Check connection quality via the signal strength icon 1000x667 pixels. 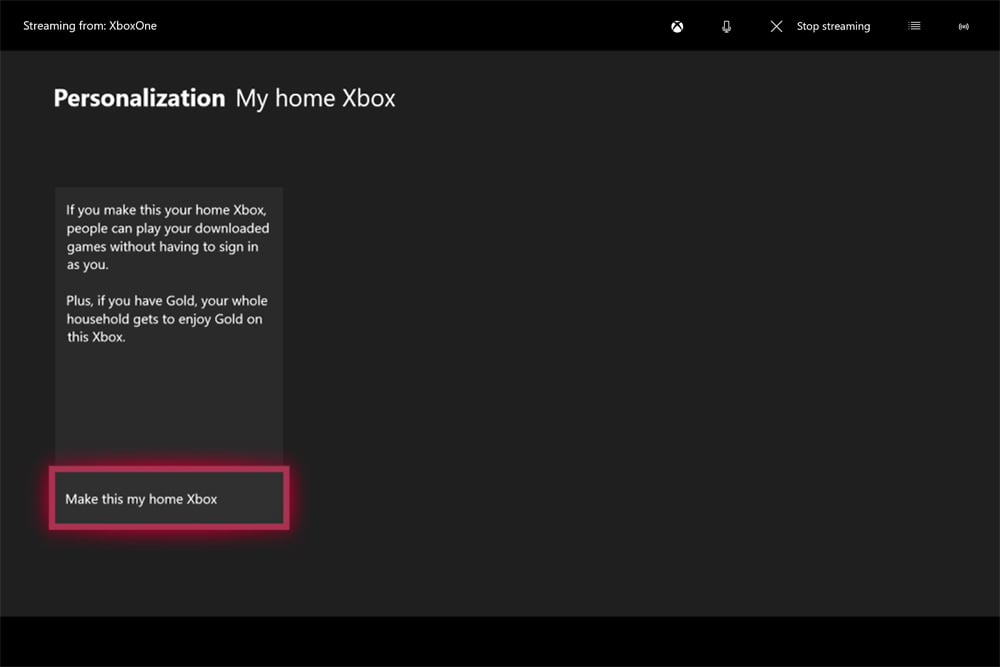(963, 26)
